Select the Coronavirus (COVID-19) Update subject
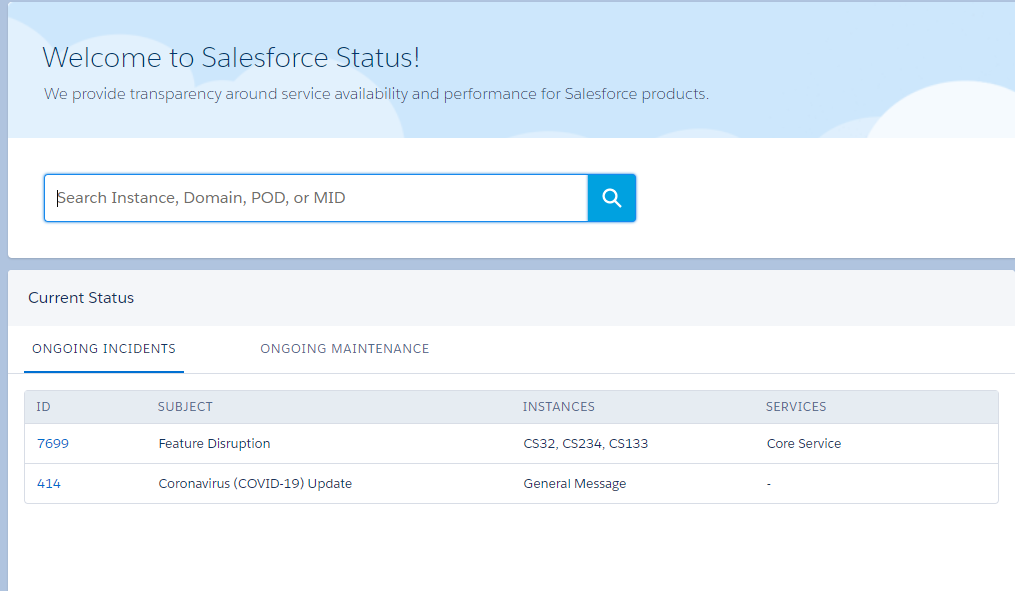Viewport: 1015px width, 591px height. (255, 484)
